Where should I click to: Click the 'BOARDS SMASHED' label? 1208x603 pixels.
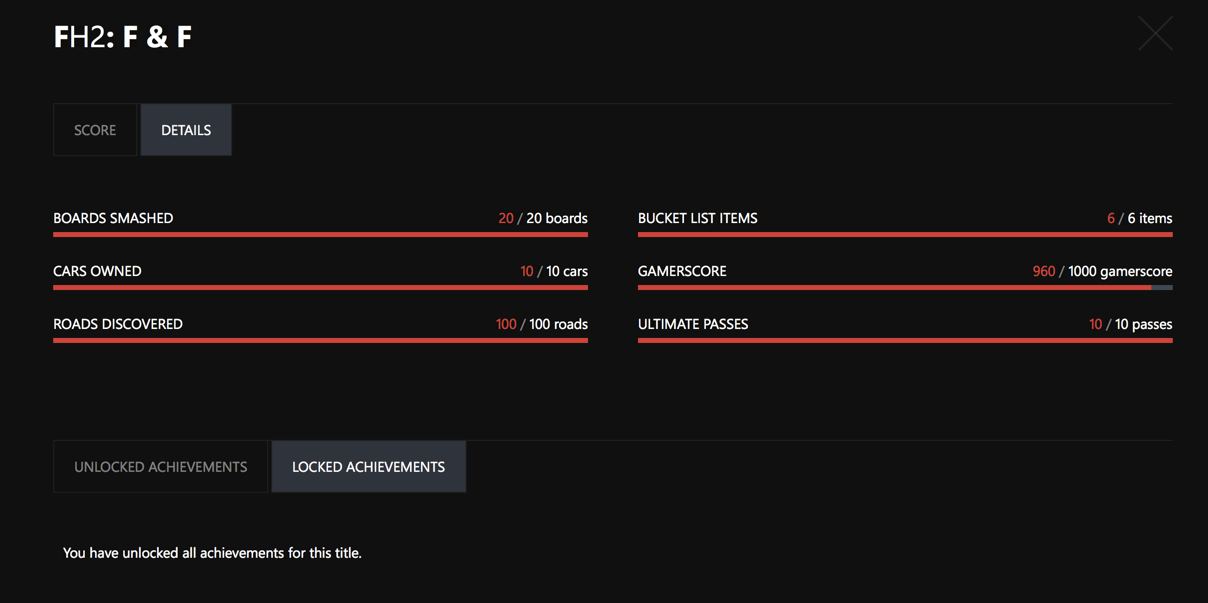[x=113, y=218]
